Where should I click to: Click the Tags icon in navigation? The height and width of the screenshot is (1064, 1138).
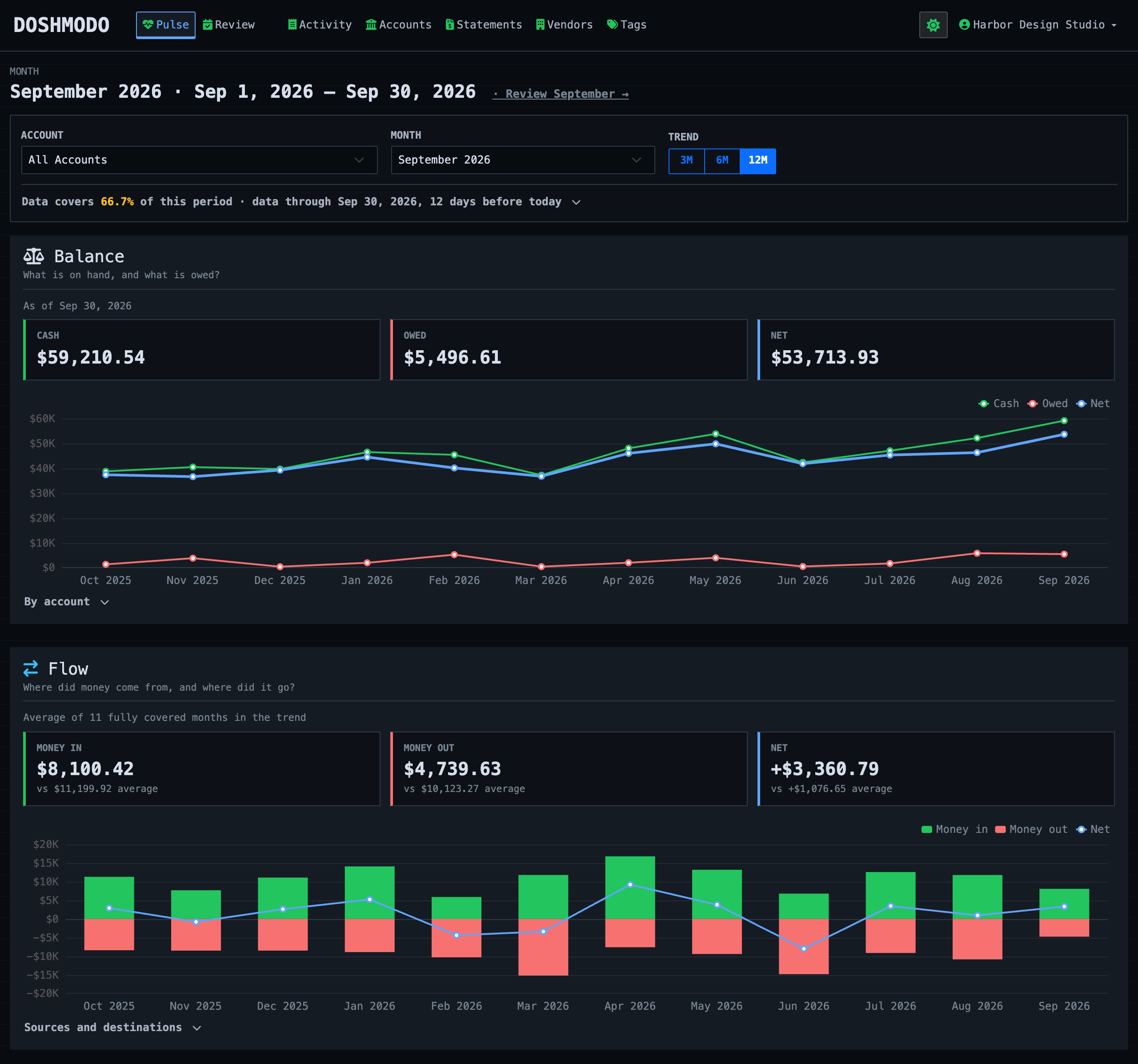[x=613, y=24]
